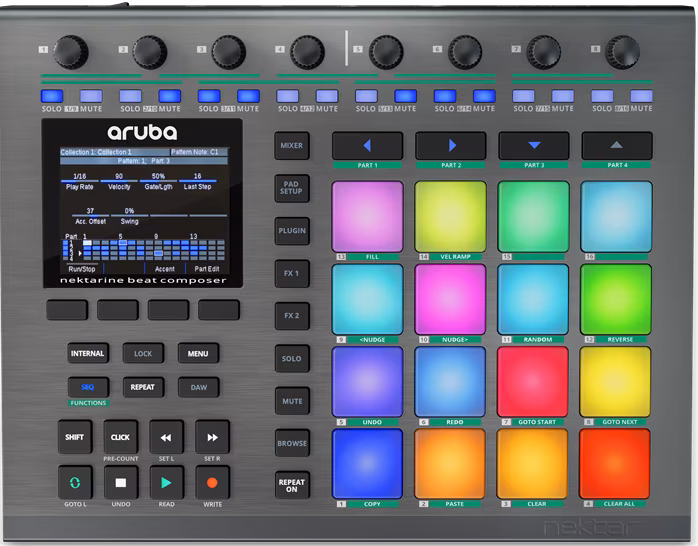Tap orange pad 2 labeled PASTE

450,464
